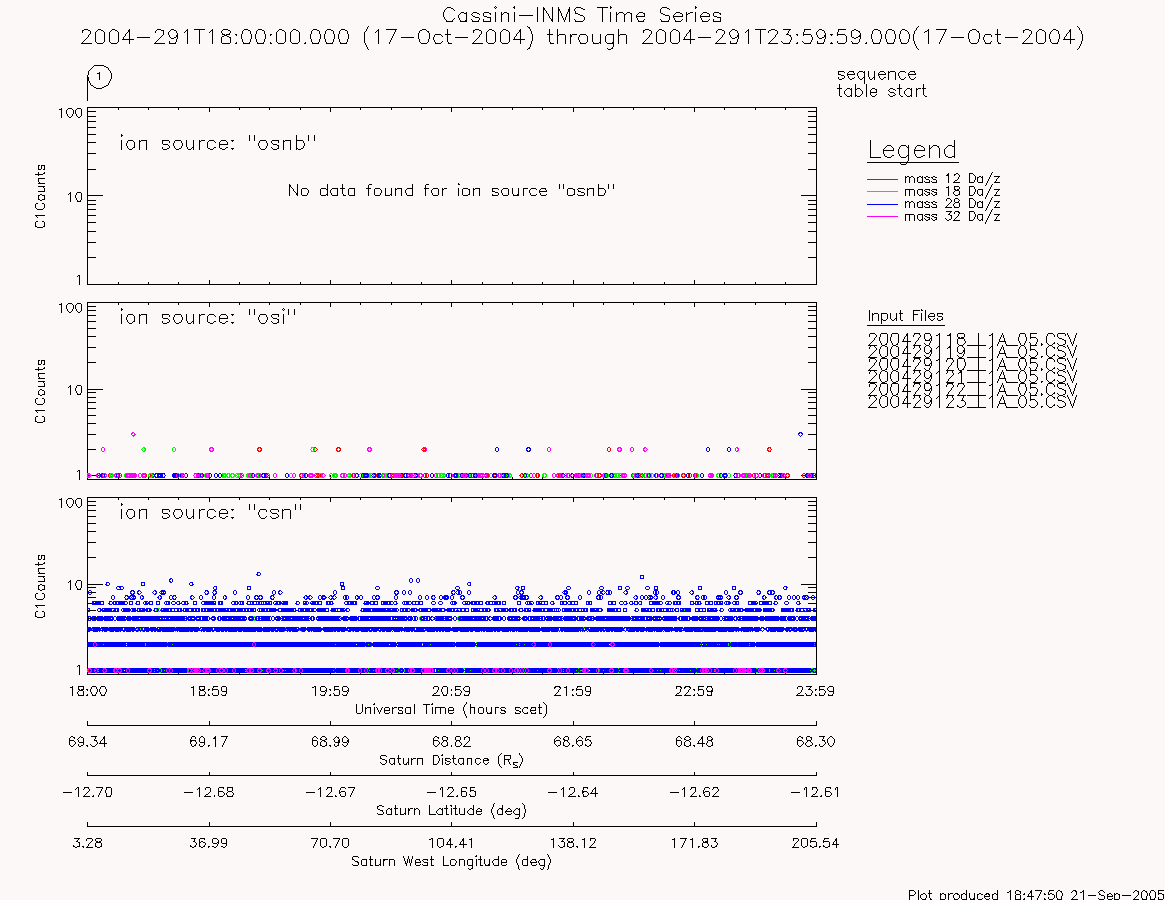
Task: Click the '138.12' west longitude value
Action: pyautogui.click(x=573, y=844)
